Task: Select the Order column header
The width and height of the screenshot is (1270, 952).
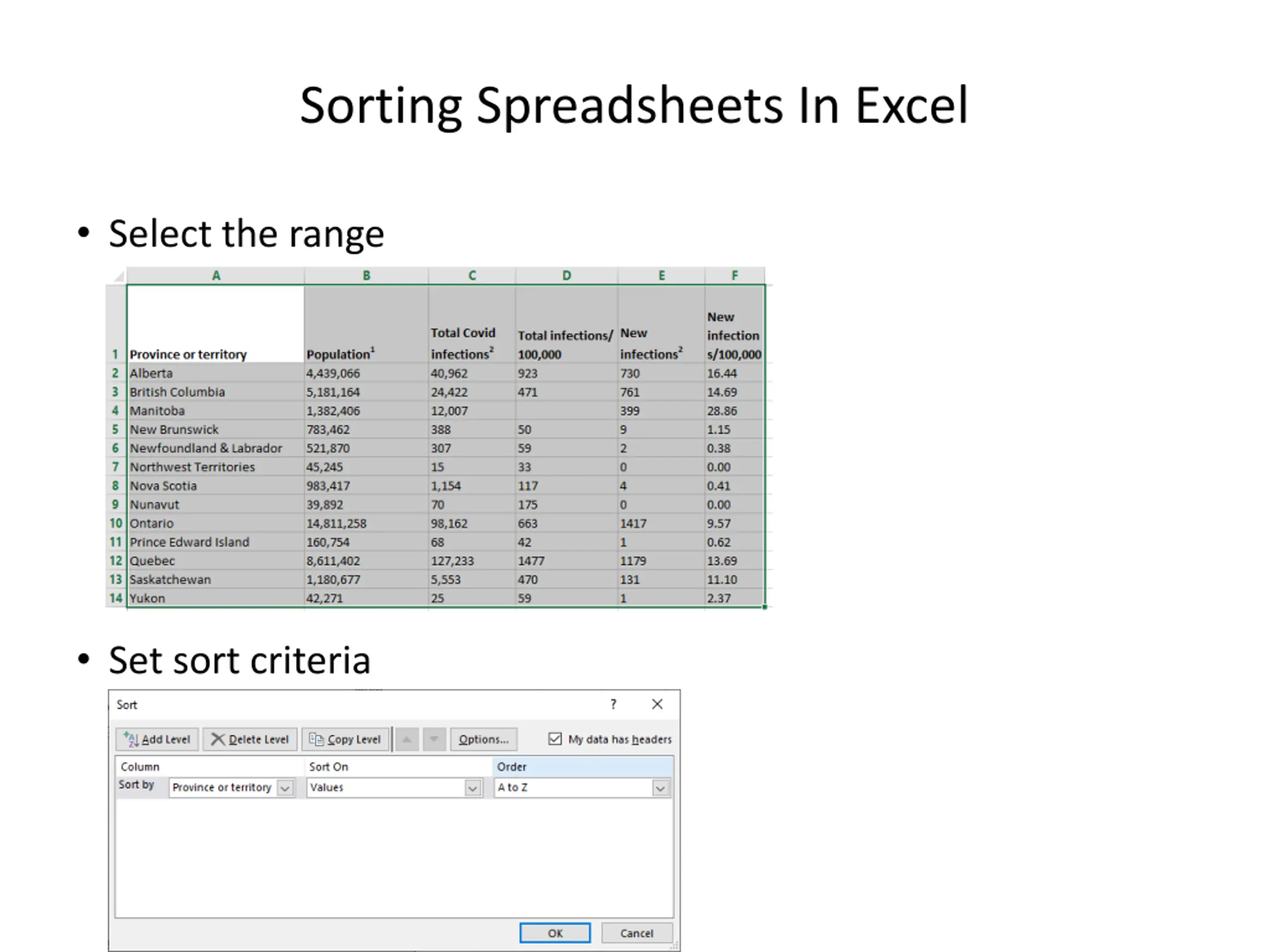Action: click(583, 767)
